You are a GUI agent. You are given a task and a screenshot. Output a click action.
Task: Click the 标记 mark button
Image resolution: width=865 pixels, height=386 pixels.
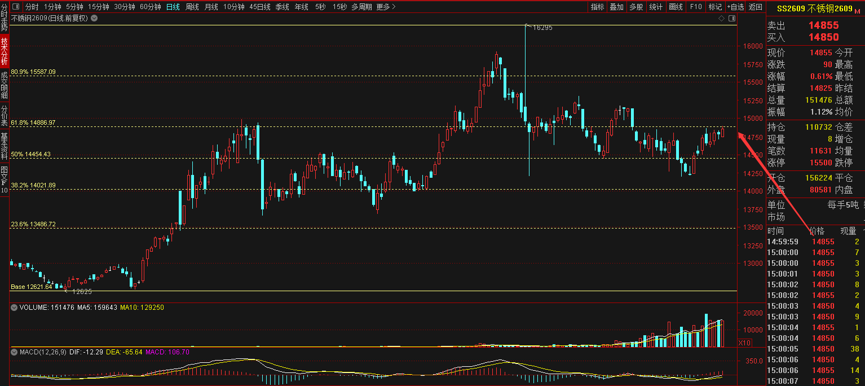coord(714,7)
